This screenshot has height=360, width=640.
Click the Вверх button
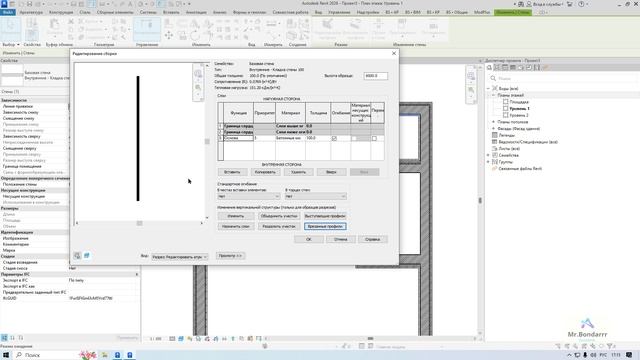tap(331, 172)
